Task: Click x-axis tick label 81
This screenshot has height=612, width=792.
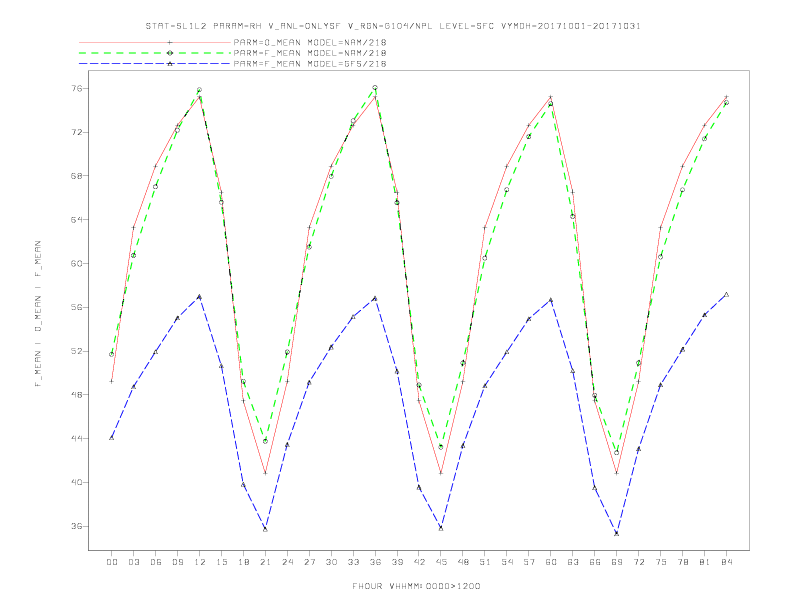Action: click(705, 562)
